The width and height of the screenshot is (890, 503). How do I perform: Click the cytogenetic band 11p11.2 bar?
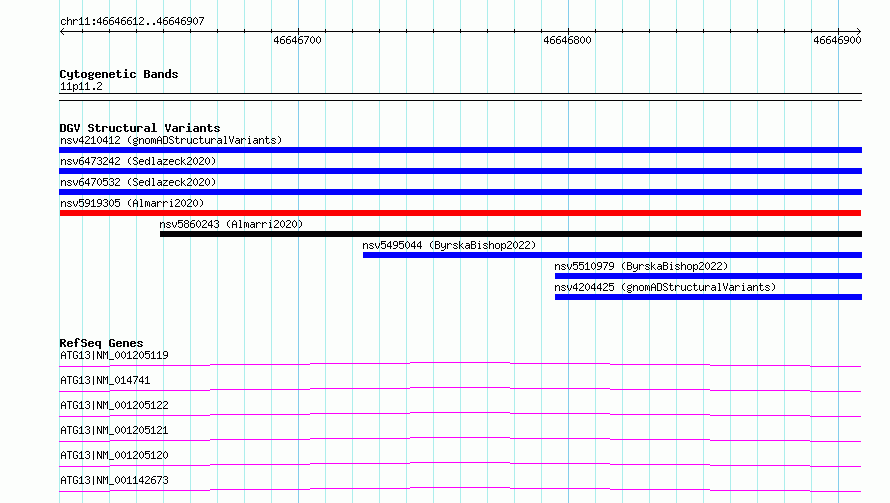460,97
